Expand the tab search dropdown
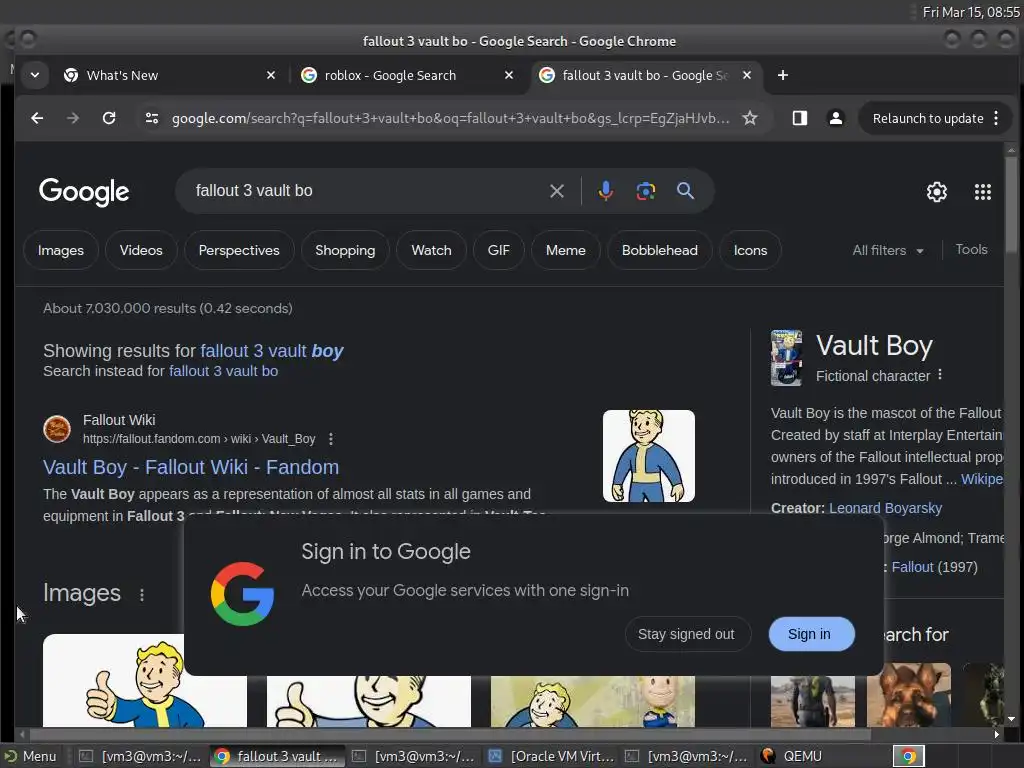1024x768 pixels. (35, 75)
